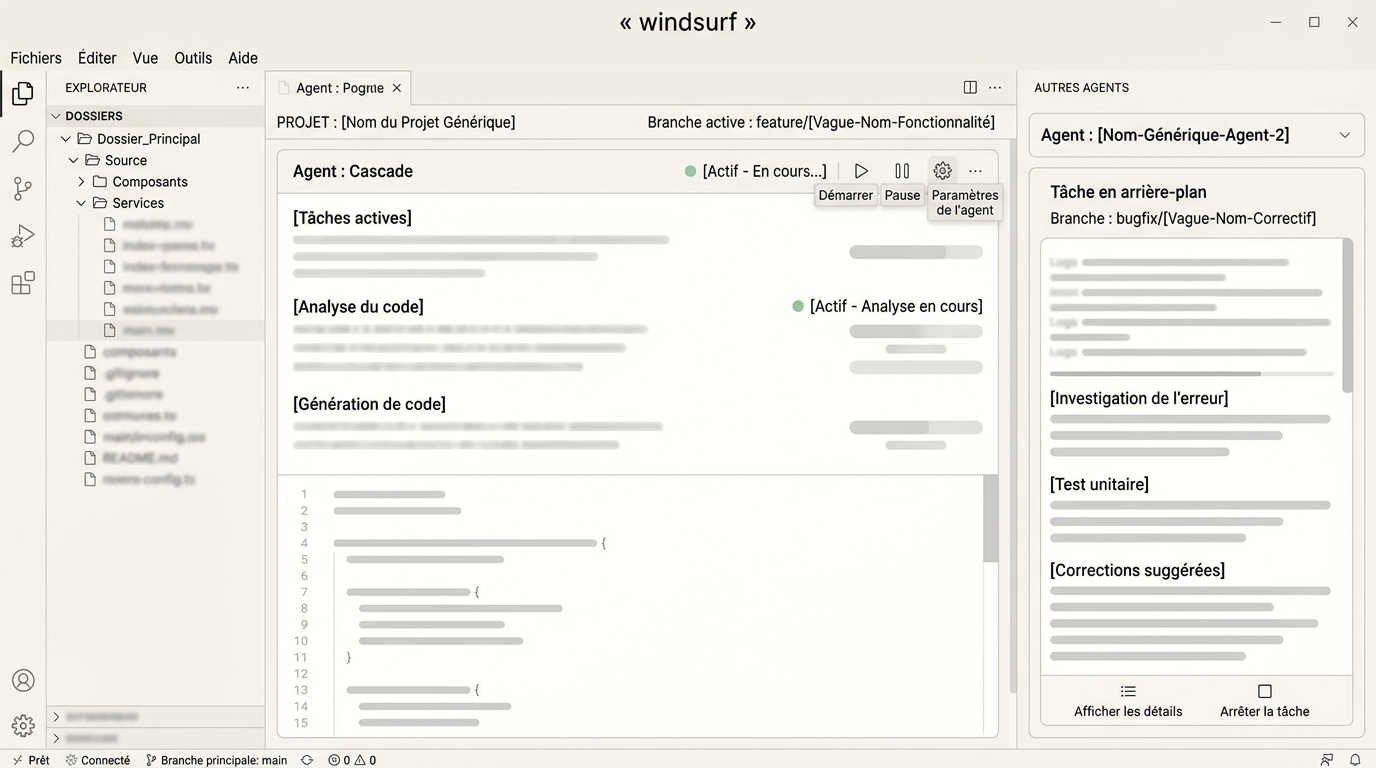Select the Agent : Pogrne tab
Viewport: 1376px width, 768px height.
pos(339,88)
